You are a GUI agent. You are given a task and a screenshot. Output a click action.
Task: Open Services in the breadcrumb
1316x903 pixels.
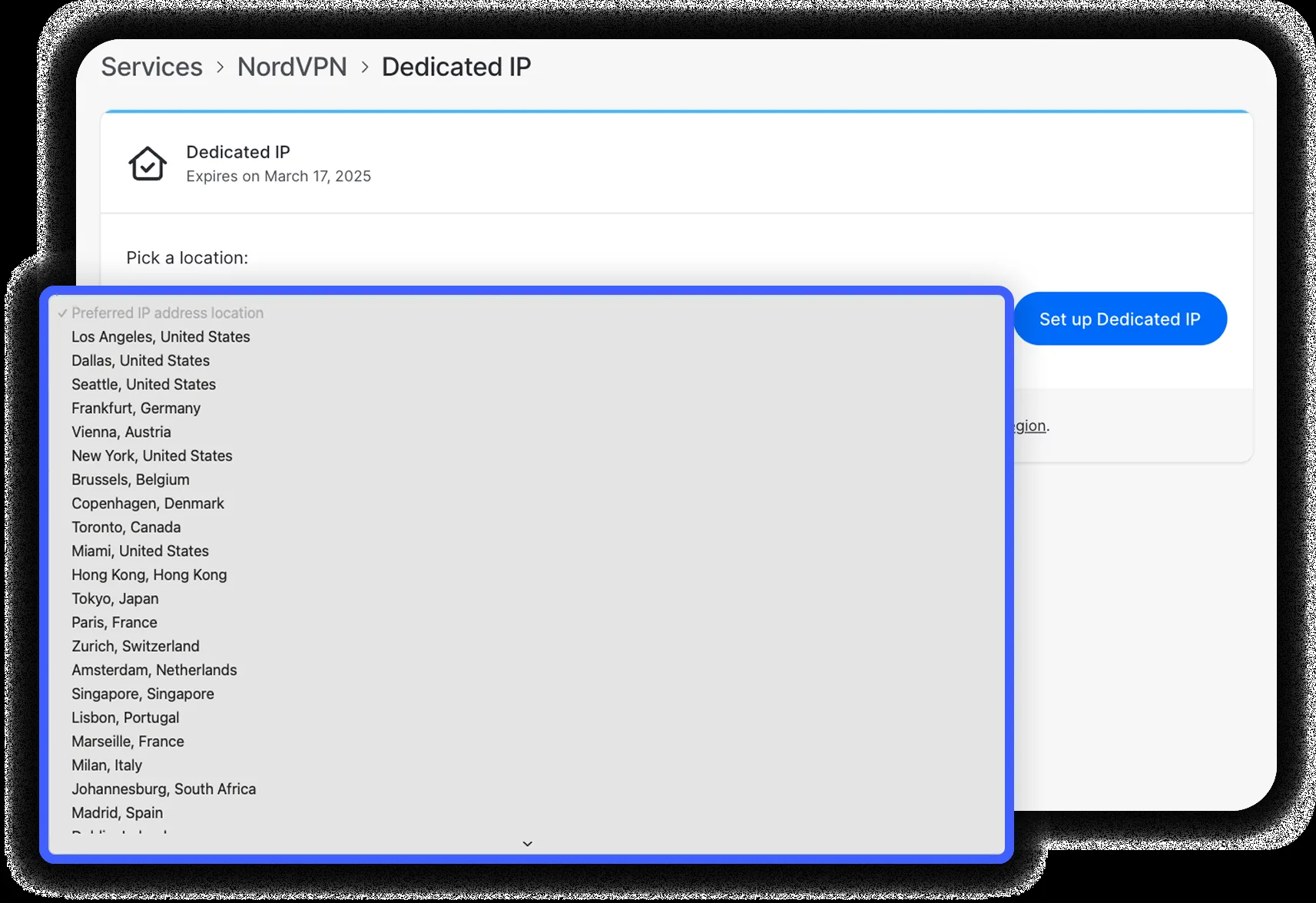pos(152,67)
